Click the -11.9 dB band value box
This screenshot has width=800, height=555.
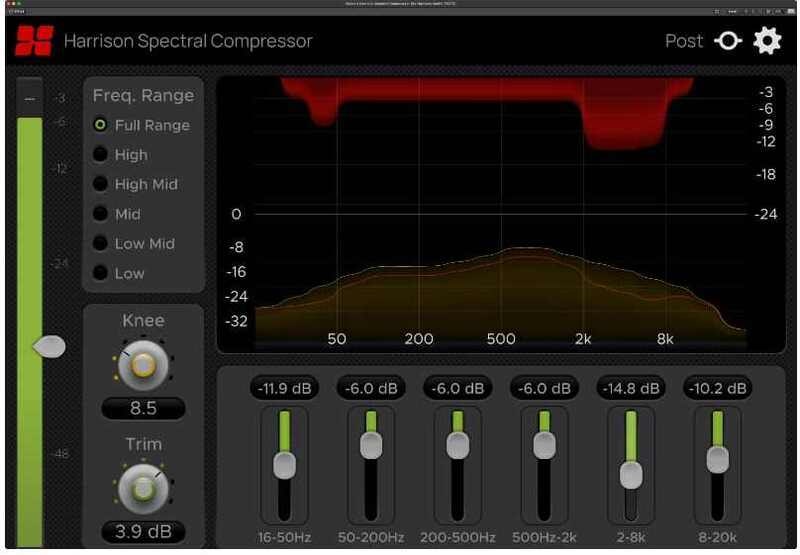[285, 388]
